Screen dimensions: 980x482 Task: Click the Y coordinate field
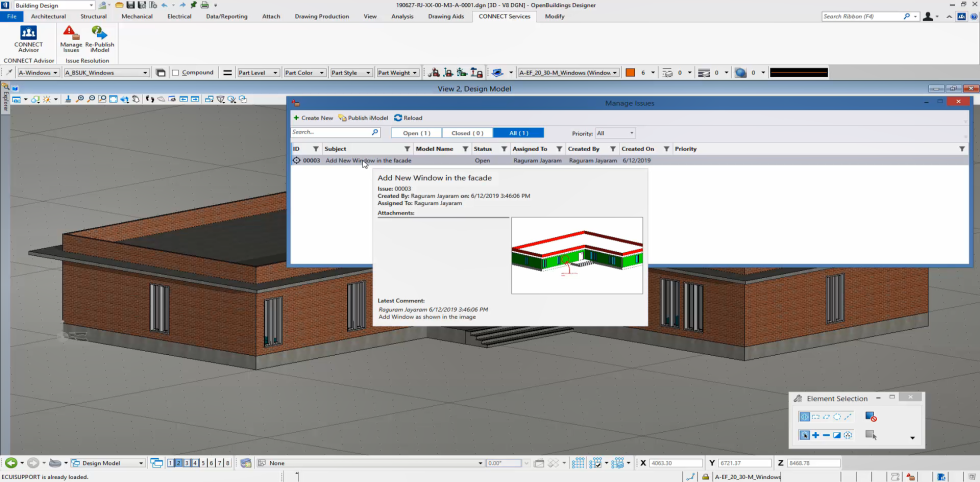[x=745, y=463]
